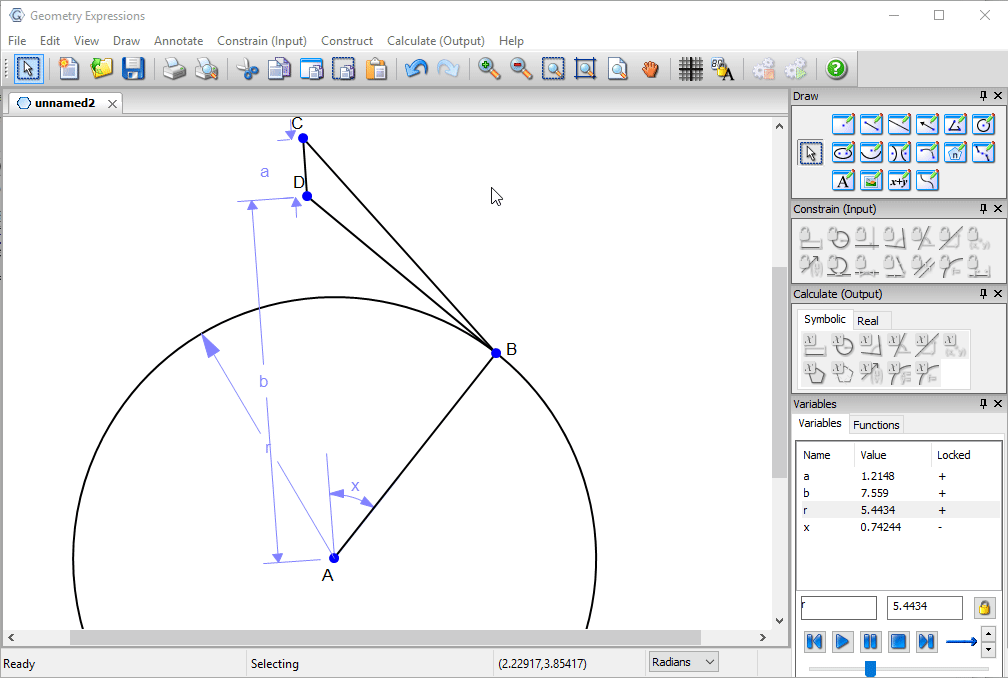1008x678 pixels.
Task: Open the Draw menu
Action: (126, 40)
